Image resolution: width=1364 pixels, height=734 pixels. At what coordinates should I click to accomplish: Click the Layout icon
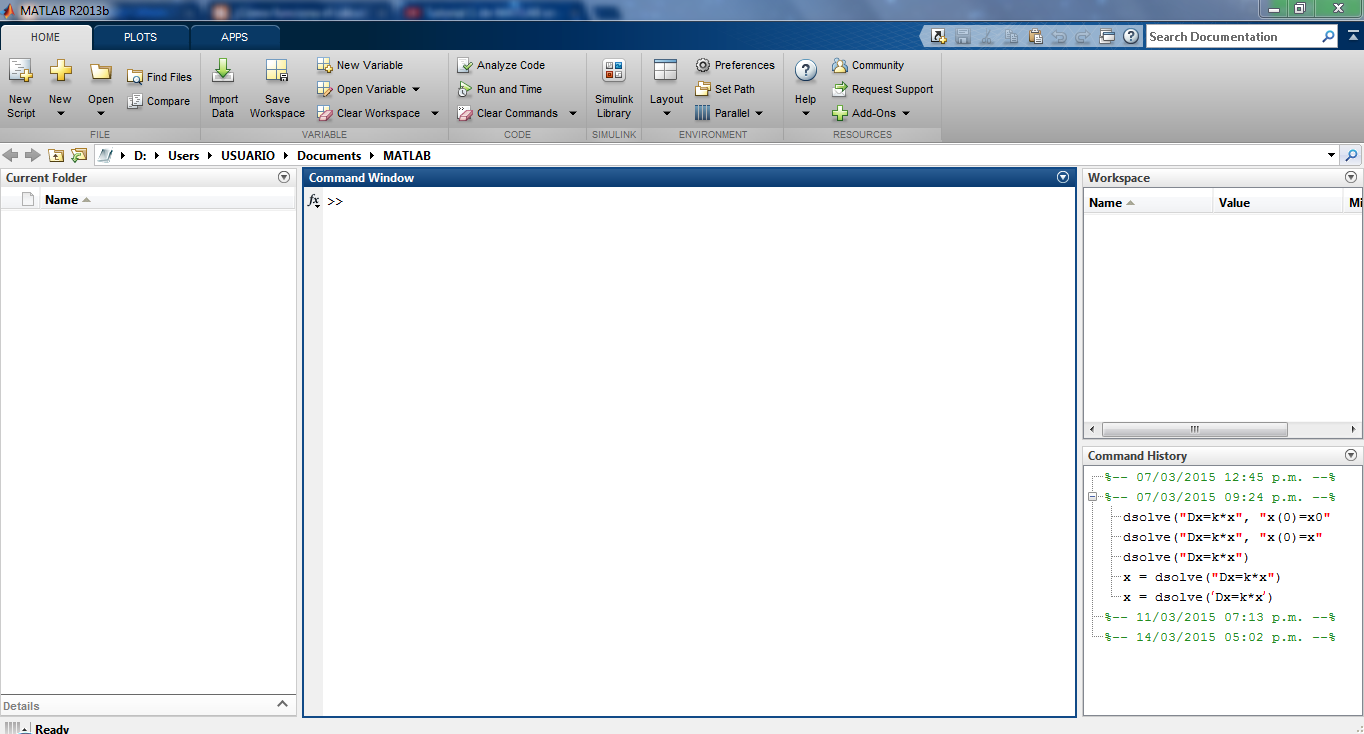pyautogui.click(x=666, y=71)
